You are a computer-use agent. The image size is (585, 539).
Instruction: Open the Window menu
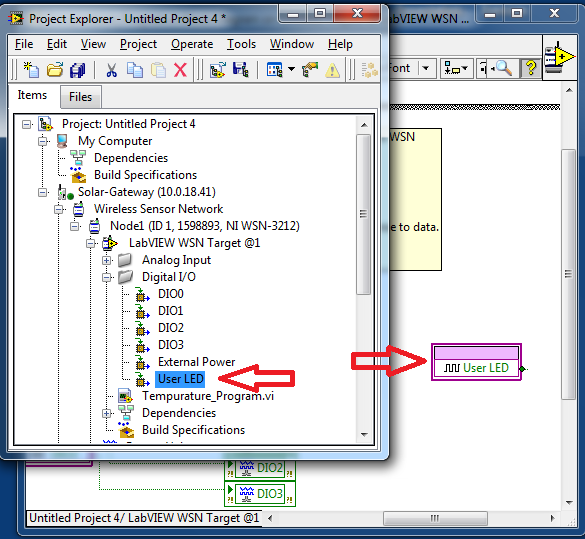pyautogui.click(x=292, y=44)
